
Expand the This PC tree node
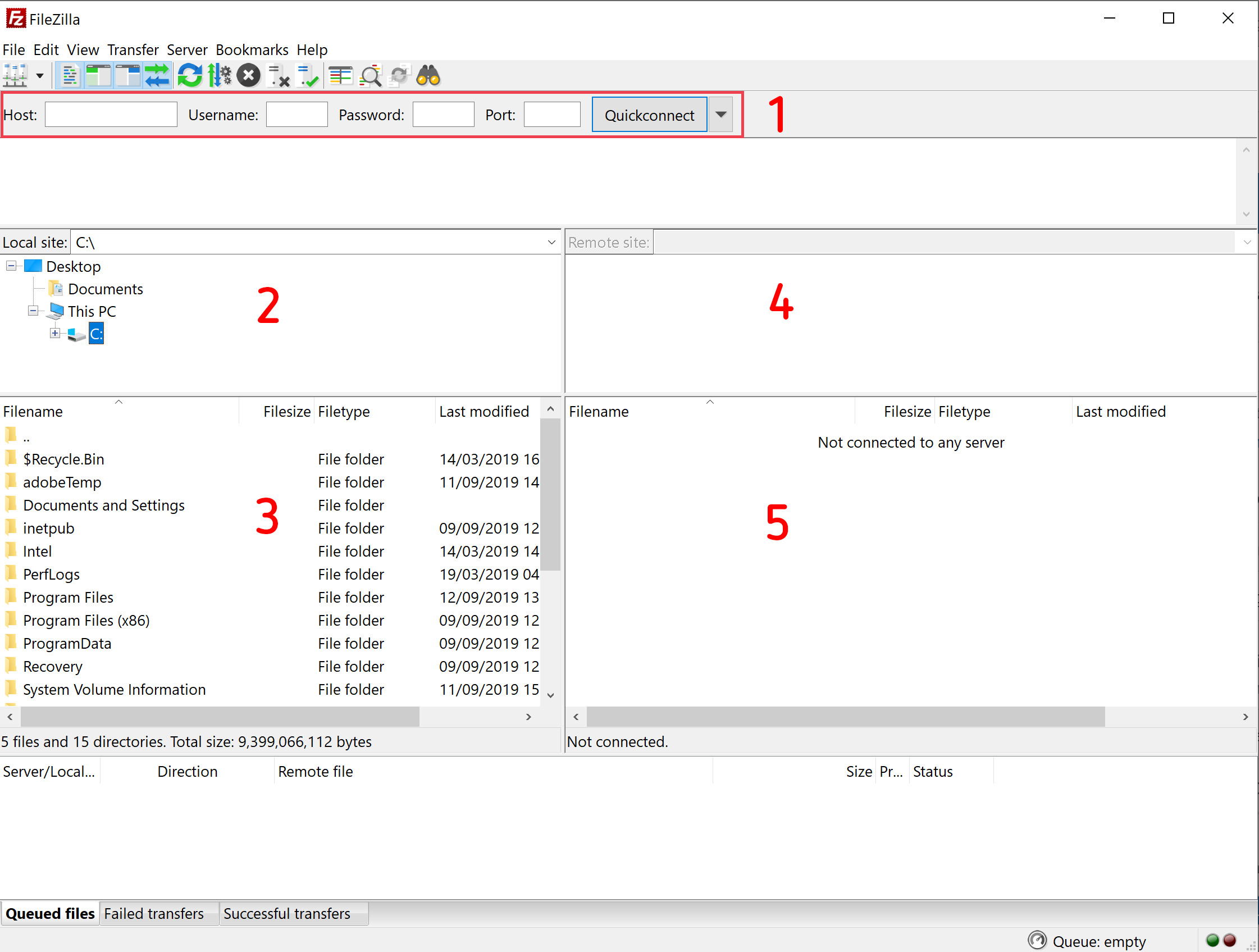click(31, 311)
